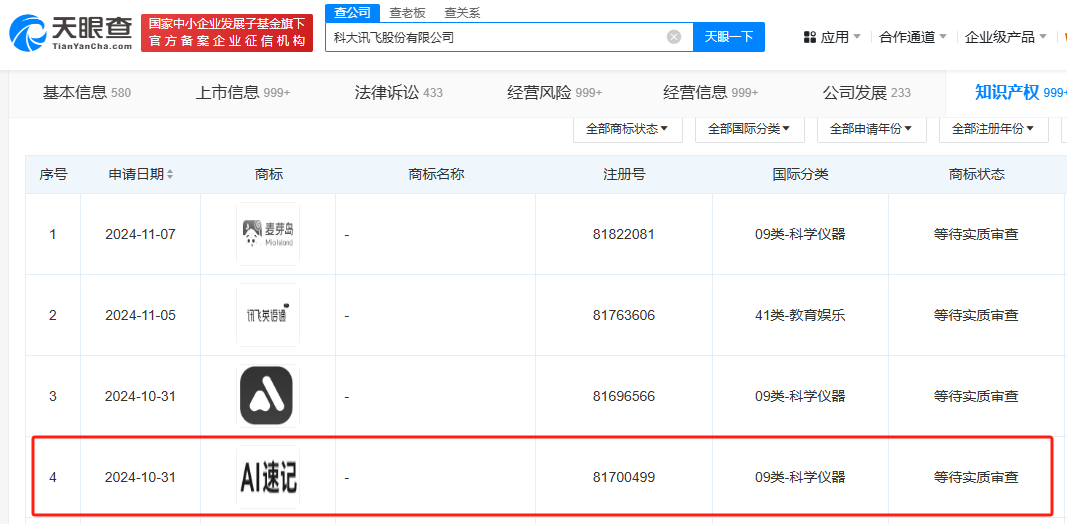Switch to 查老板 search tab
Image resolution: width=1067 pixels, height=524 pixels.
pyautogui.click(x=407, y=12)
